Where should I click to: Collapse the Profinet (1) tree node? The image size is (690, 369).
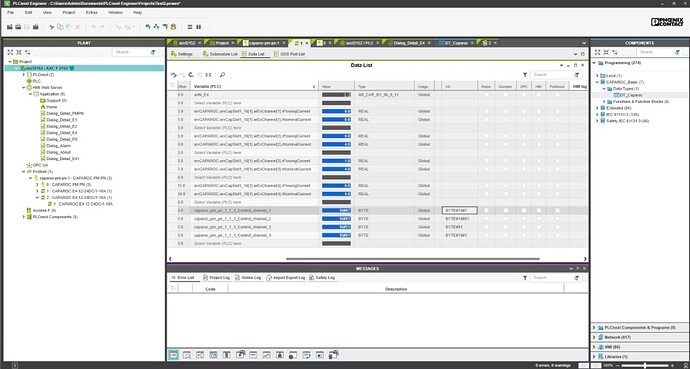[24, 172]
